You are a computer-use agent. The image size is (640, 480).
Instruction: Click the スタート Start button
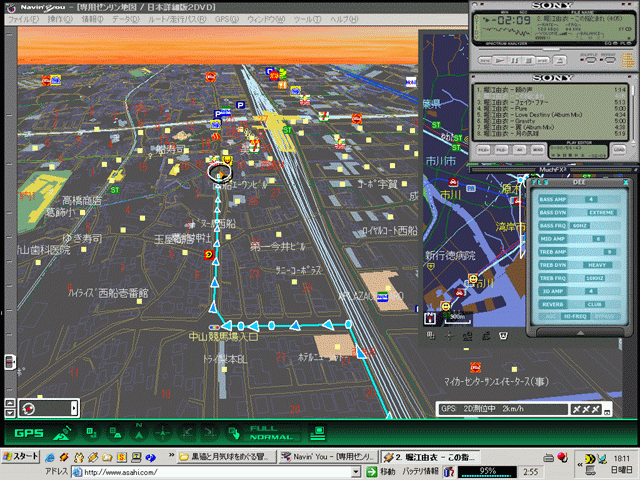(x=20, y=456)
